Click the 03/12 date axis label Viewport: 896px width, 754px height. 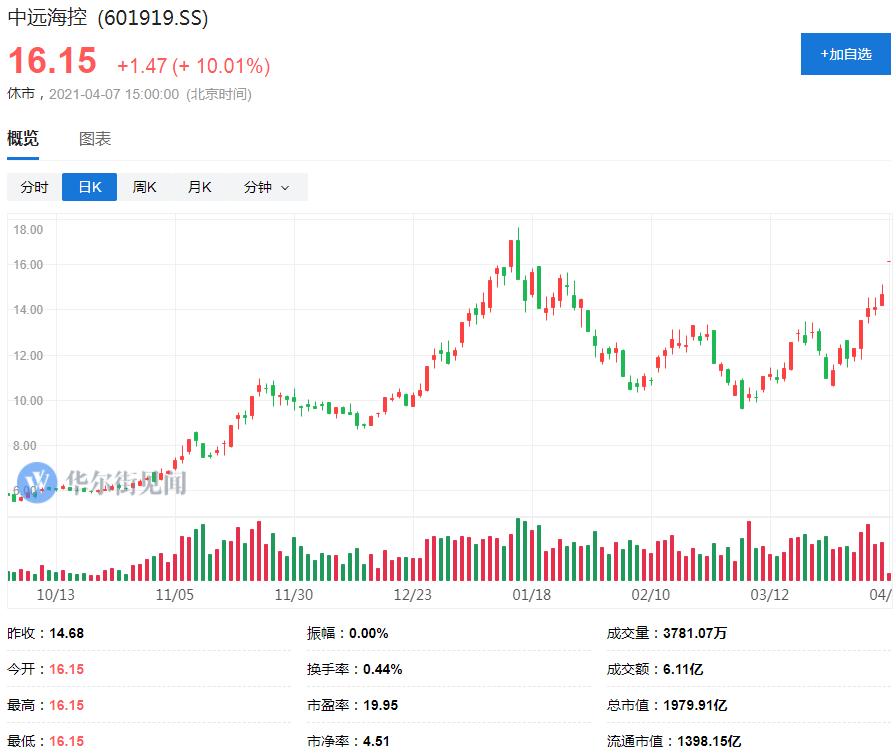769,595
